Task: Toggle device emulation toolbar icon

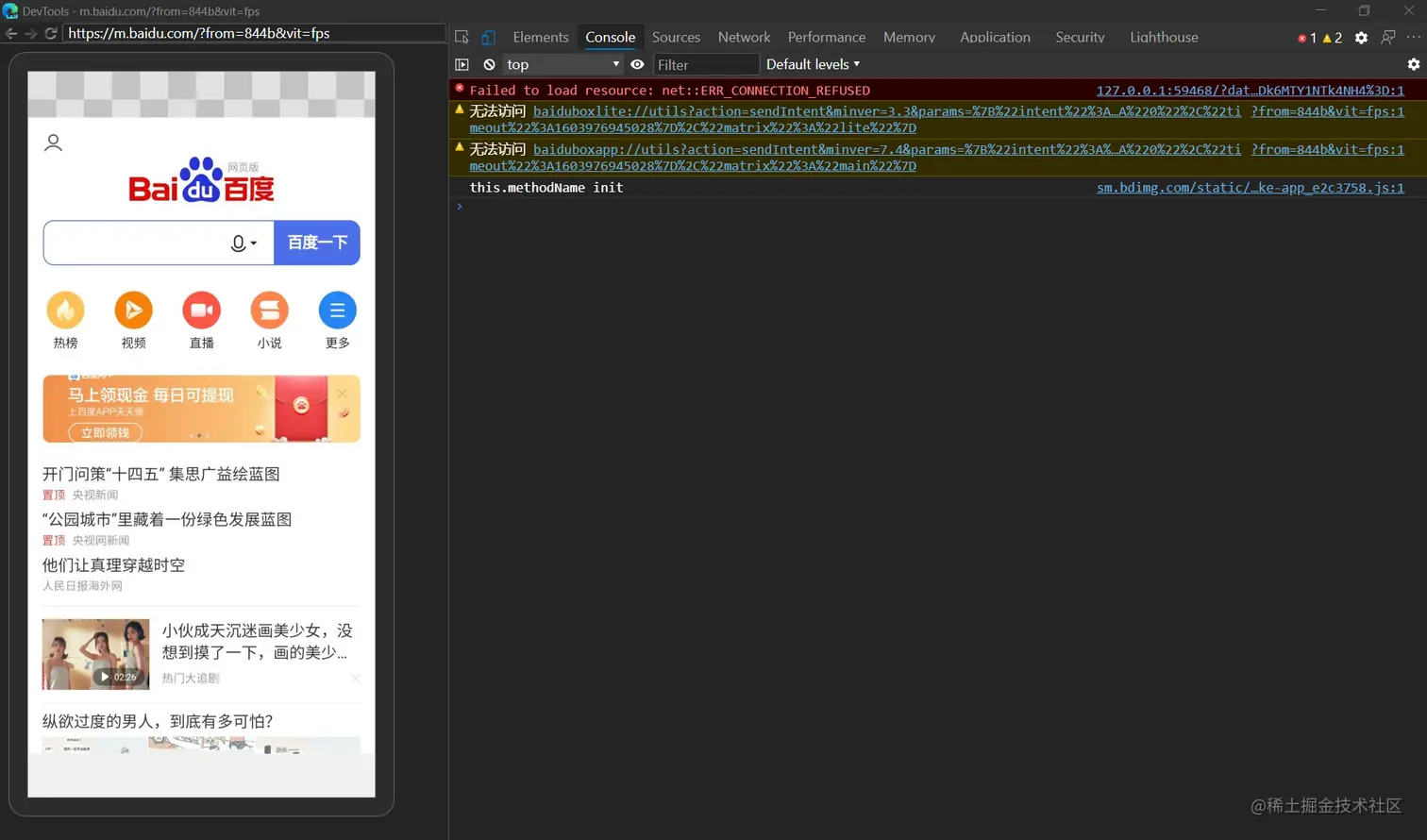Action: pyautogui.click(x=488, y=37)
